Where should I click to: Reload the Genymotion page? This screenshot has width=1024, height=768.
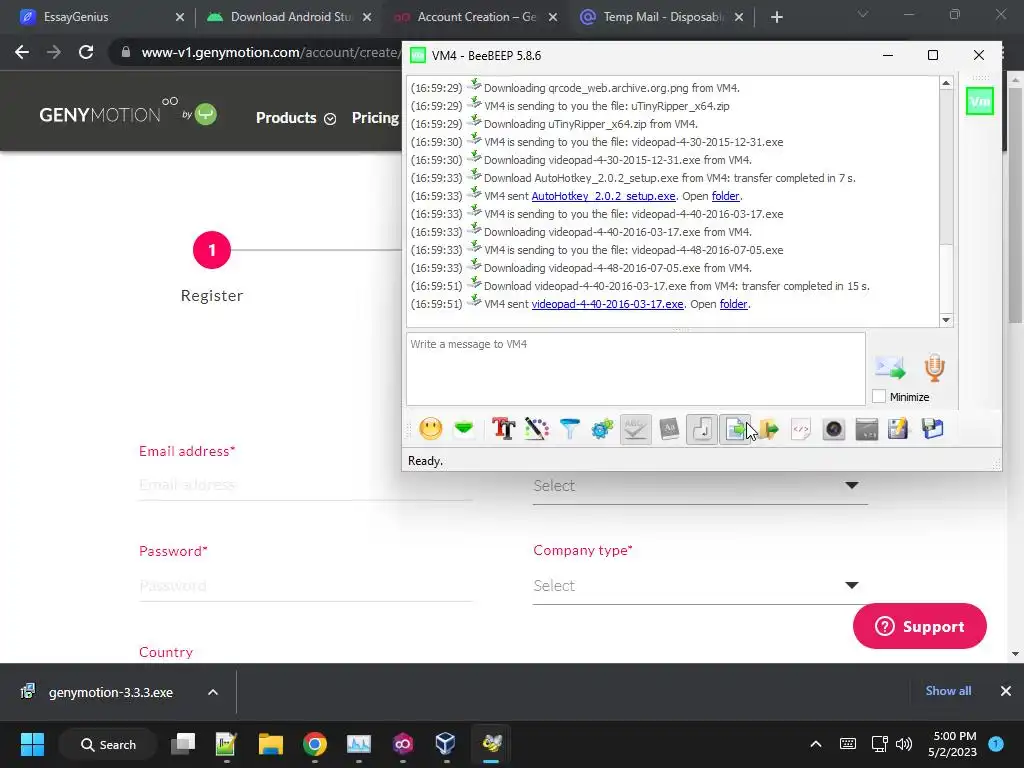[86, 52]
